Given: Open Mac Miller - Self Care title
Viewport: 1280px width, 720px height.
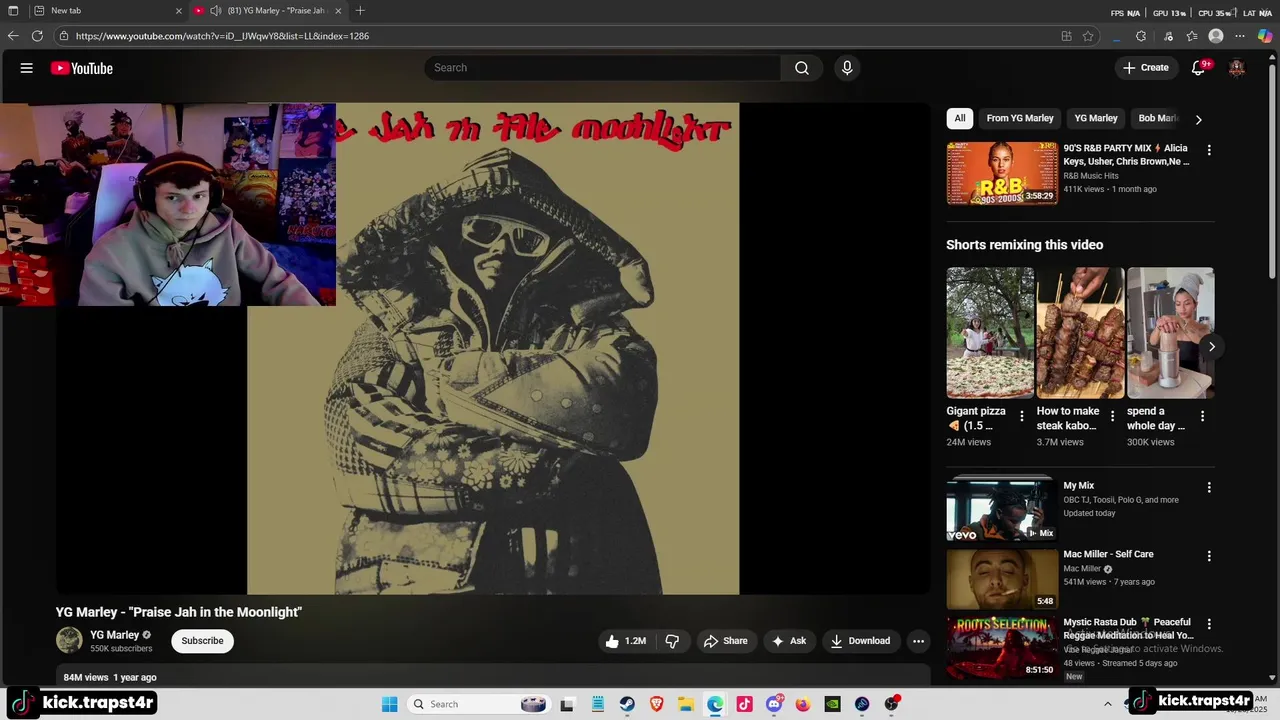Looking at the screenshot, I should point(1108,554).
